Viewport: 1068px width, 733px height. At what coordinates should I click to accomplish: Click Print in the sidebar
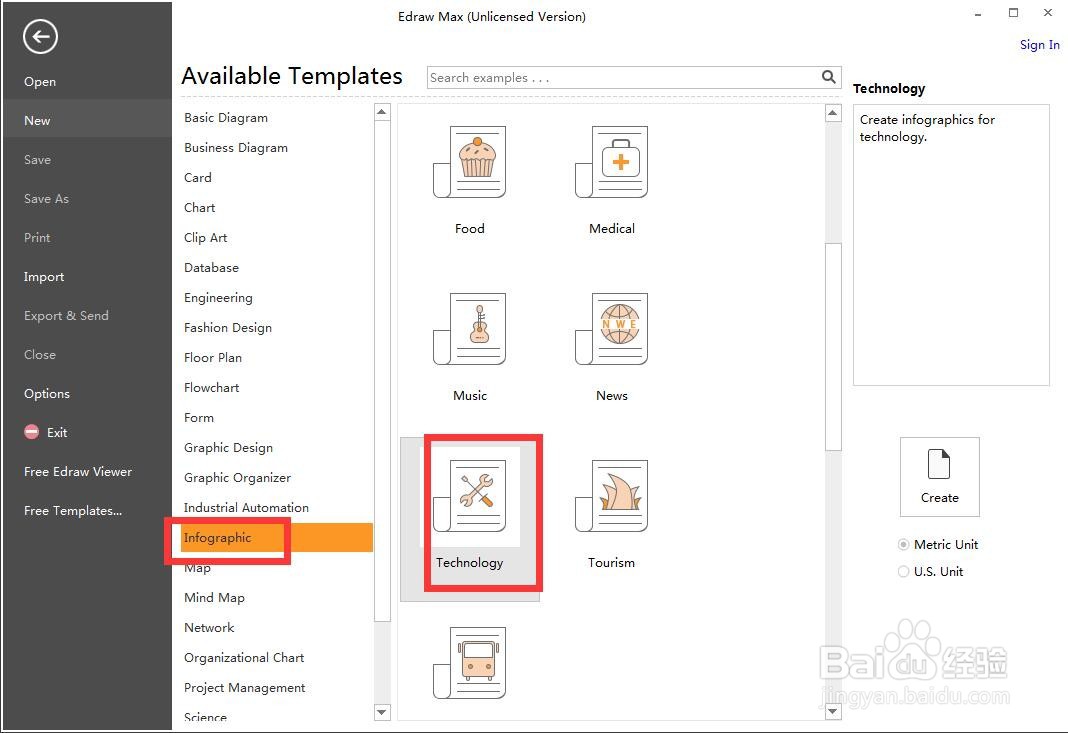point(37,237)
